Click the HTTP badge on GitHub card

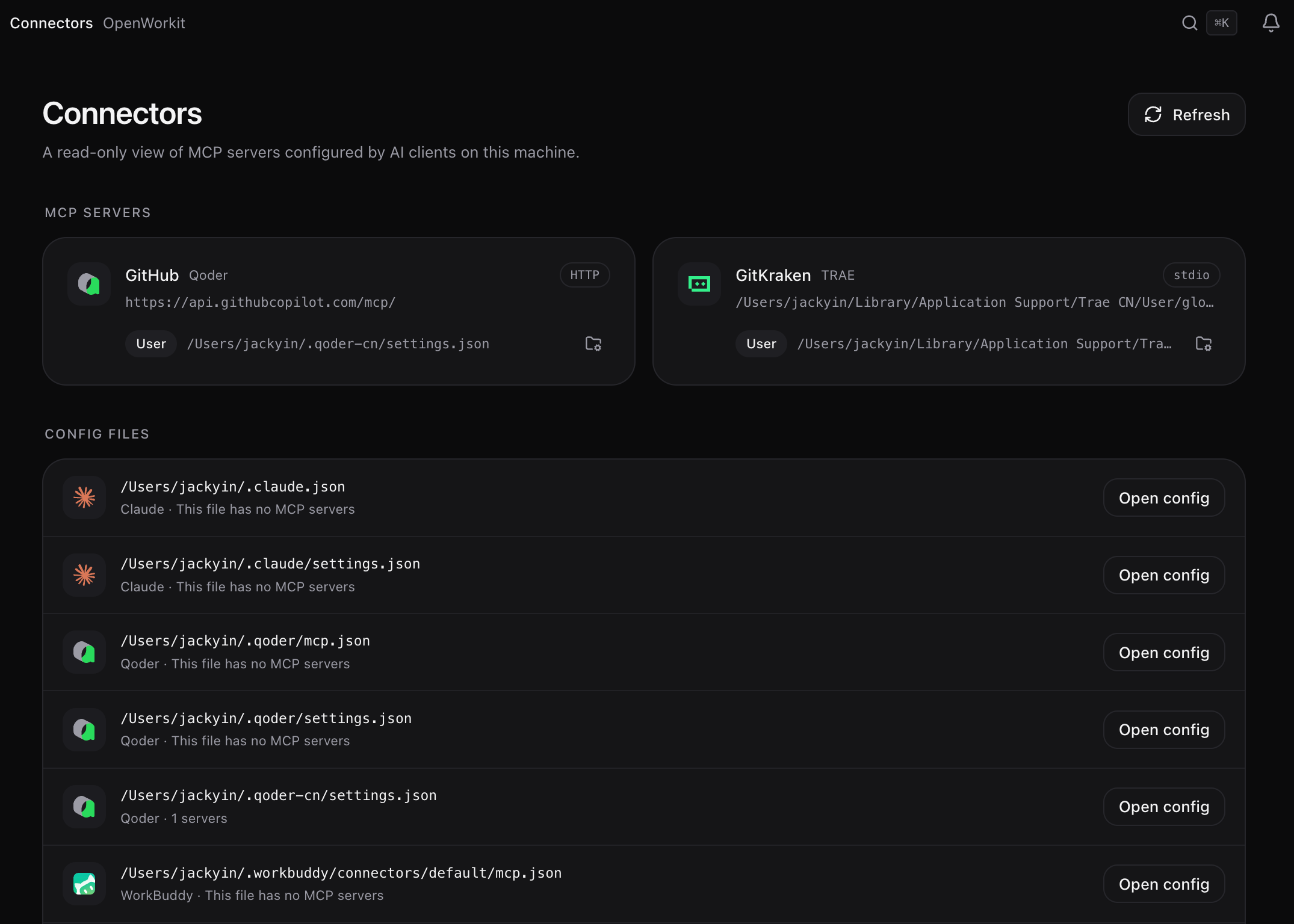(584, 275)
